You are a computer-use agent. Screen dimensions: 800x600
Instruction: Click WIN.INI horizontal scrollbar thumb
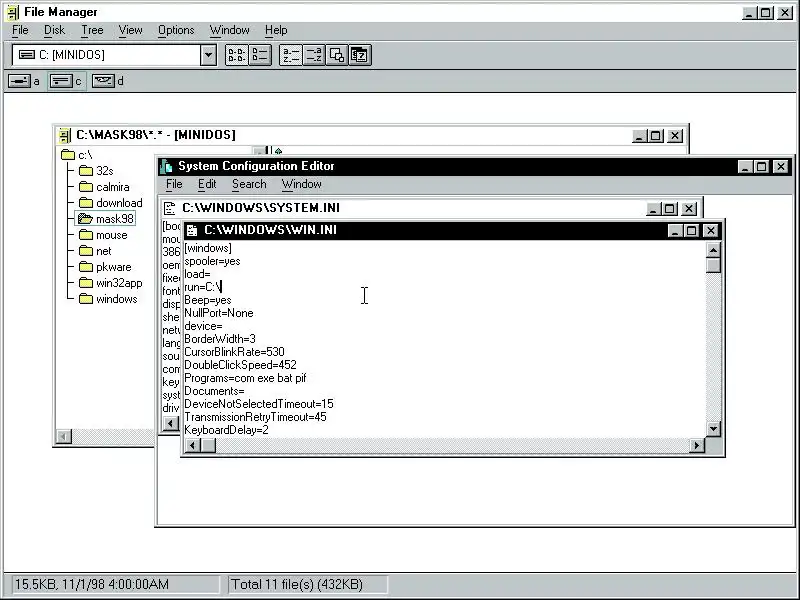(208, 445)
